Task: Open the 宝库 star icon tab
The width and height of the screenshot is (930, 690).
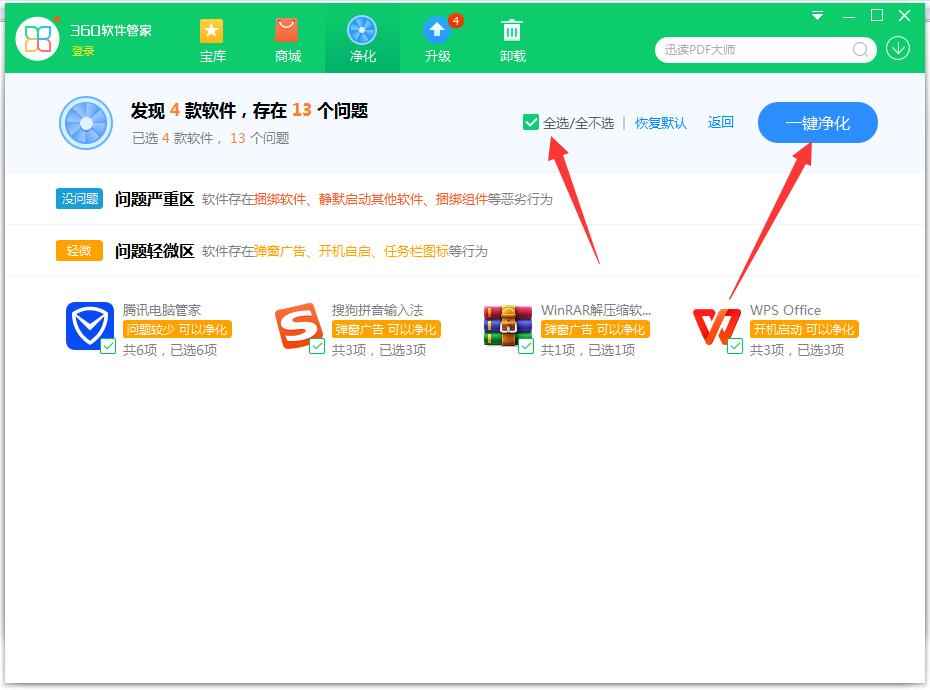Action: (212, 40)
